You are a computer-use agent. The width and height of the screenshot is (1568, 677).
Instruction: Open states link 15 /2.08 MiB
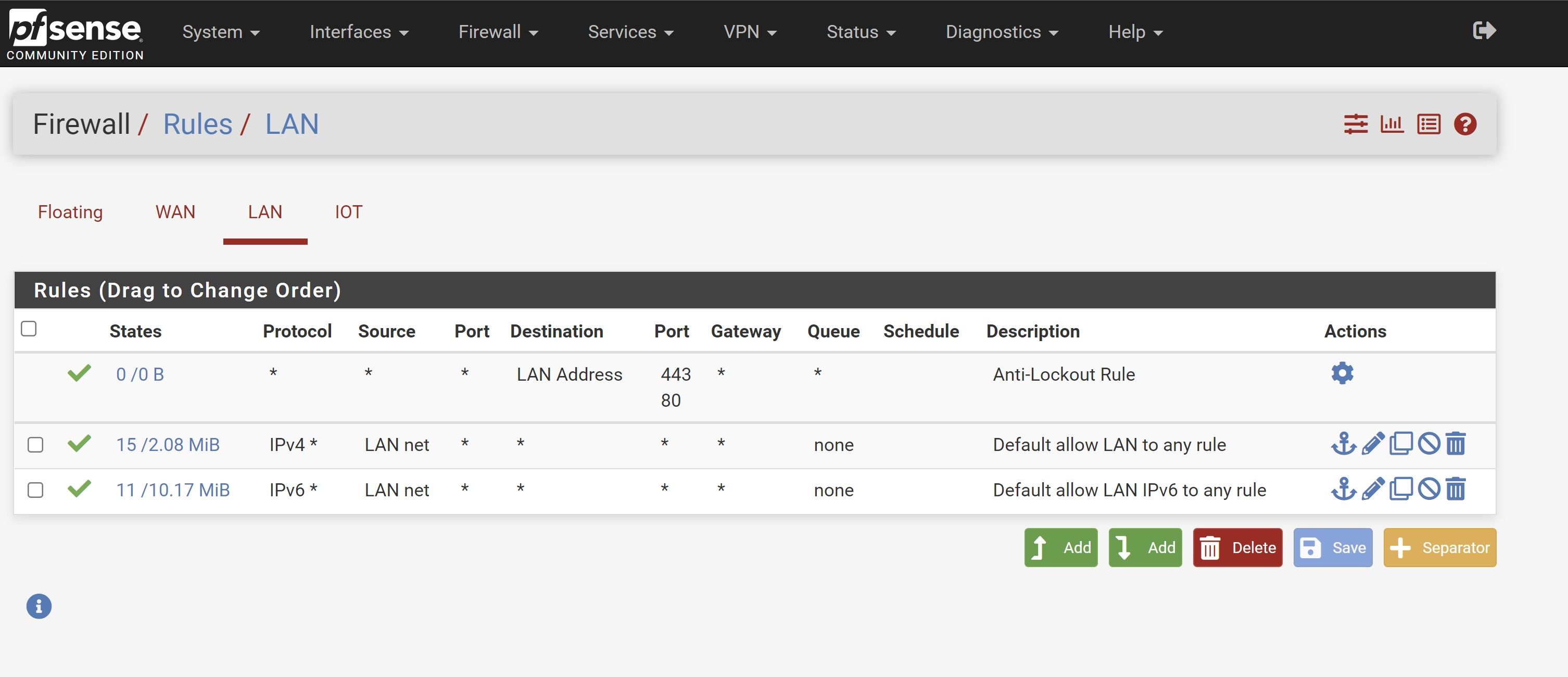coord(168,444)
